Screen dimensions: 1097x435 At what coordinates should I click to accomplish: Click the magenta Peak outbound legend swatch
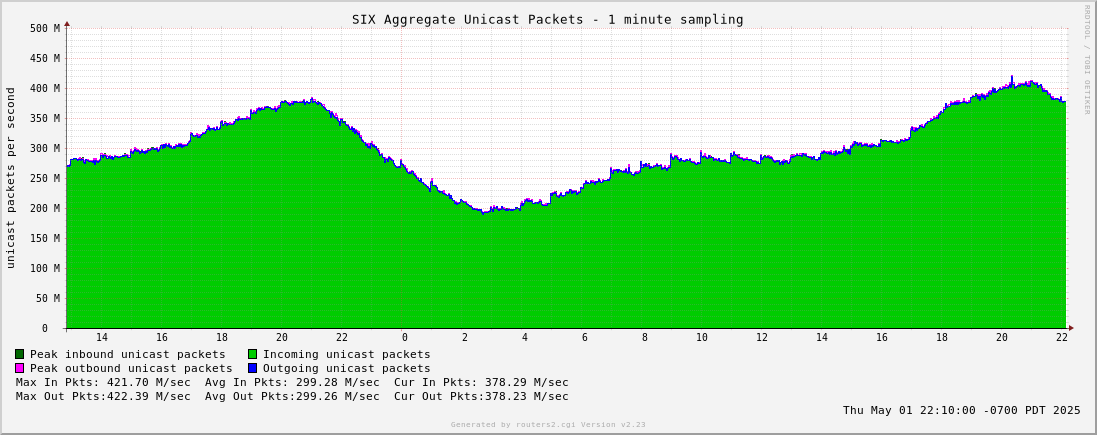[20, 368]
